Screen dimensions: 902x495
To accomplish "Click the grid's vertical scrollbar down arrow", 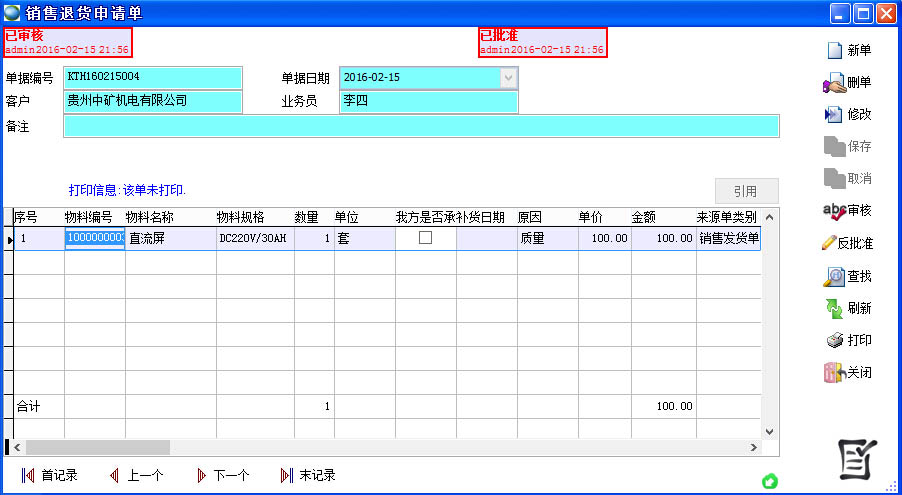I will click(769, 431).
